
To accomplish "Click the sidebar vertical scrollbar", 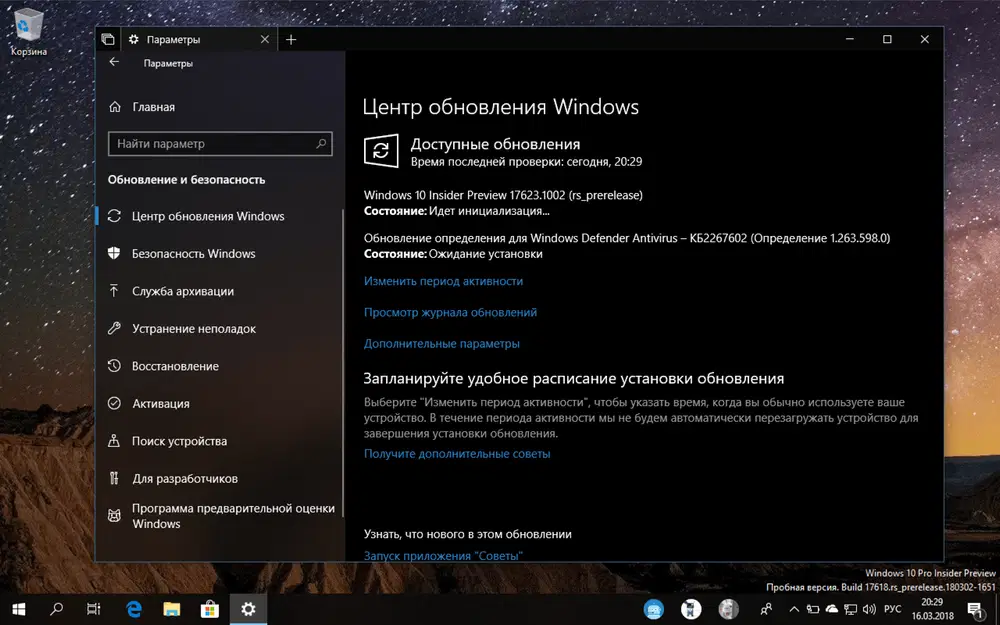I will 343,364.
